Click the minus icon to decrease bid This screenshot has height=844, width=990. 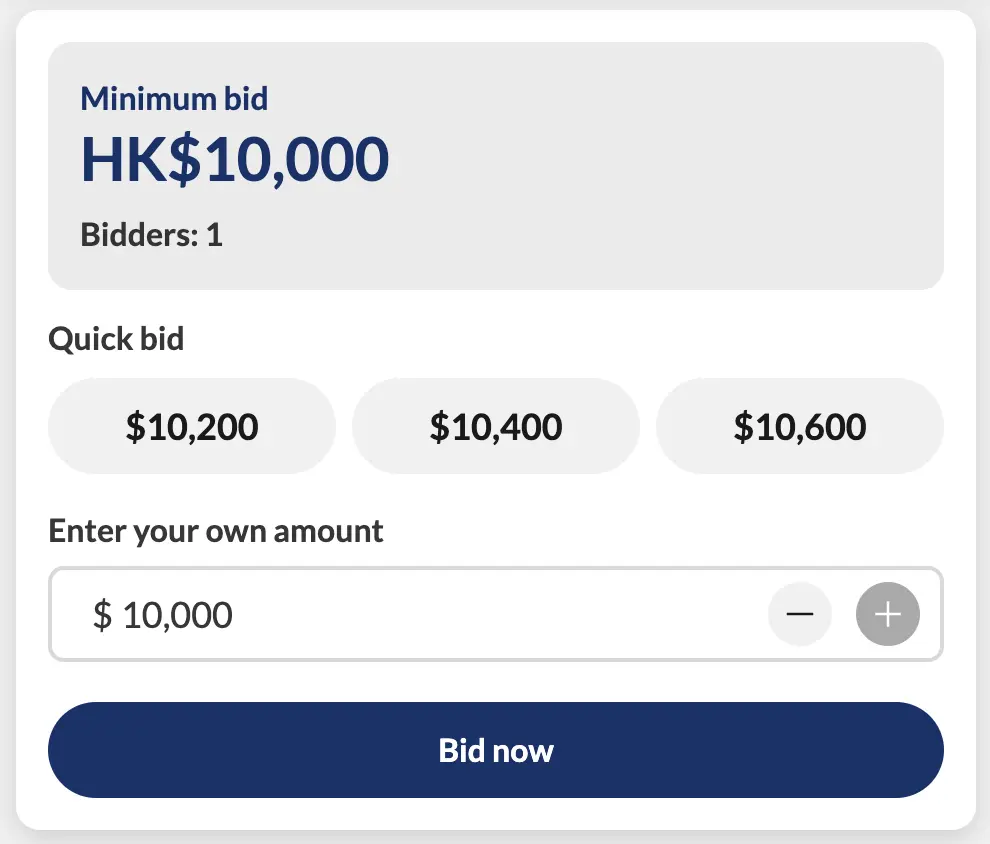(799, 614)
